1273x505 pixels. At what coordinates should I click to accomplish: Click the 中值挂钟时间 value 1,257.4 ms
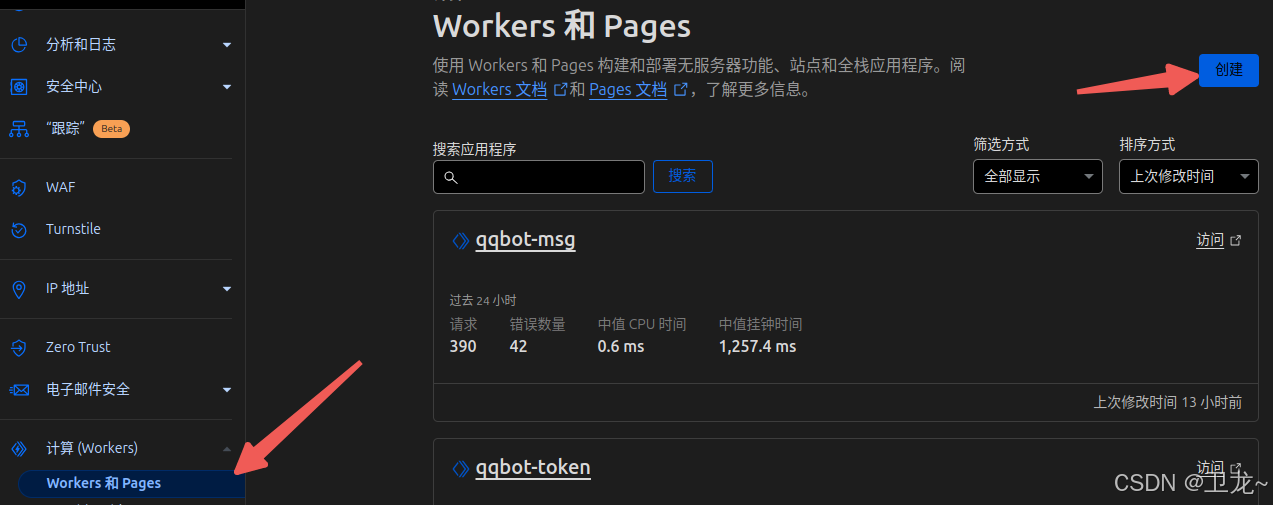[758, 347]
